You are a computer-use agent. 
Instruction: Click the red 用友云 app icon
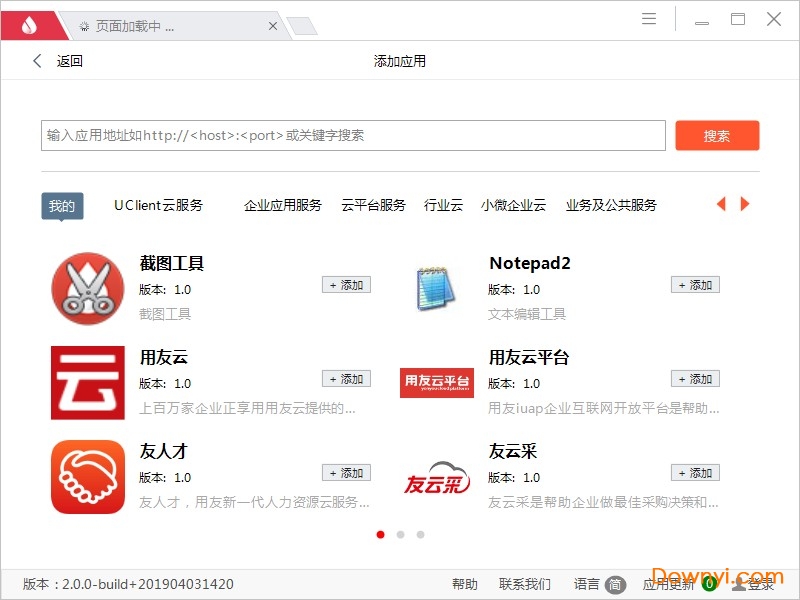87,382
